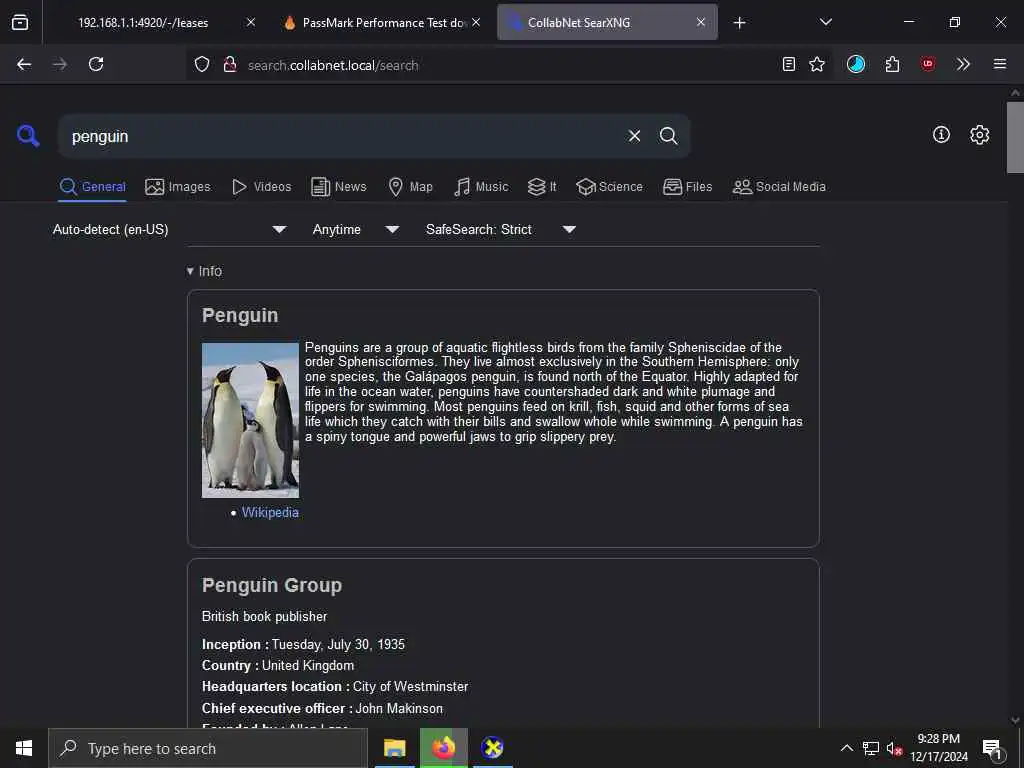Open the SafeSearch: Strict dropdown
Screen dimensions: 1024x768
coord(500,229)
